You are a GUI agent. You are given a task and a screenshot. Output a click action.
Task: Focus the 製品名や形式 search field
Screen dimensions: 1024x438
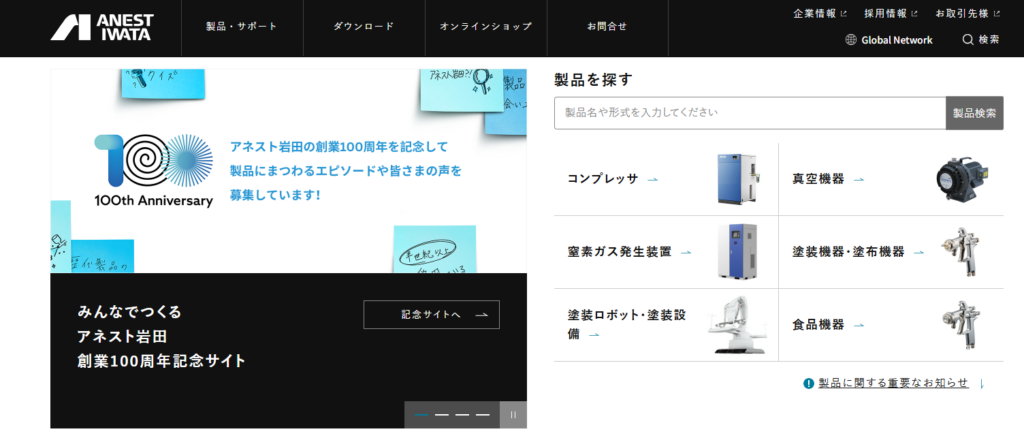(x=750, y=113)
